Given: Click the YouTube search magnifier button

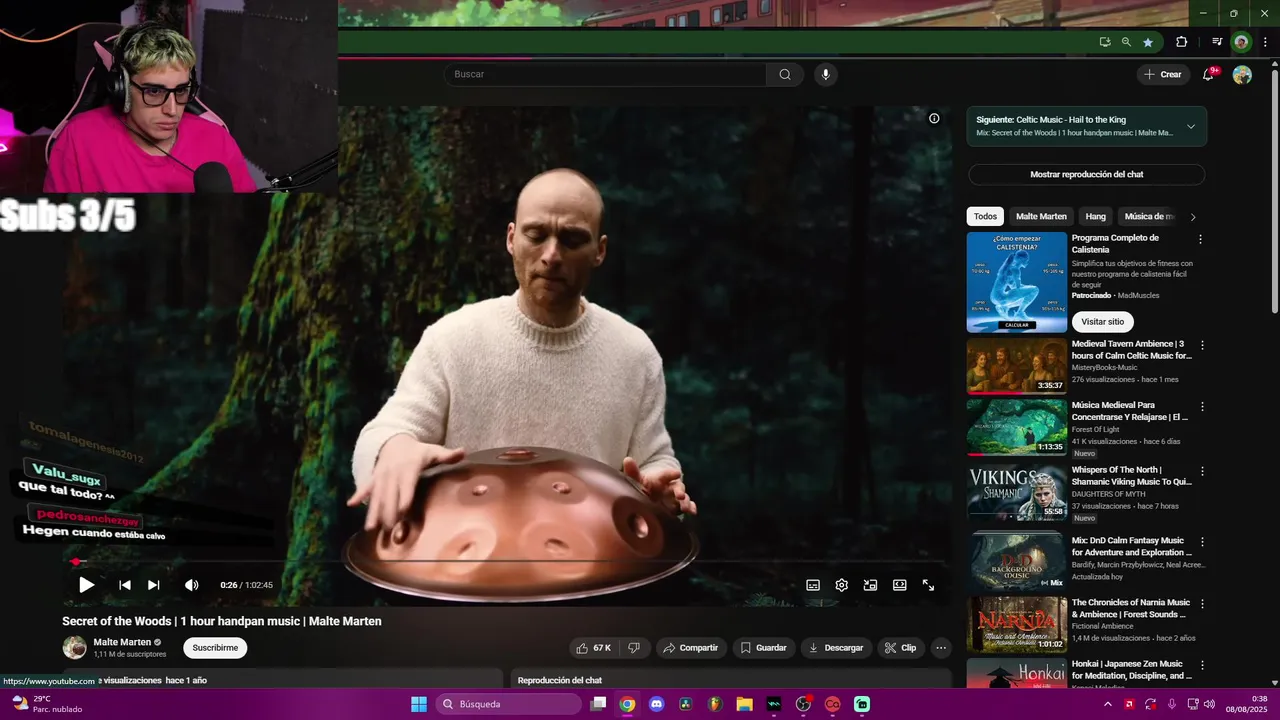Looking at the screenshot, I should coord(785,74).
